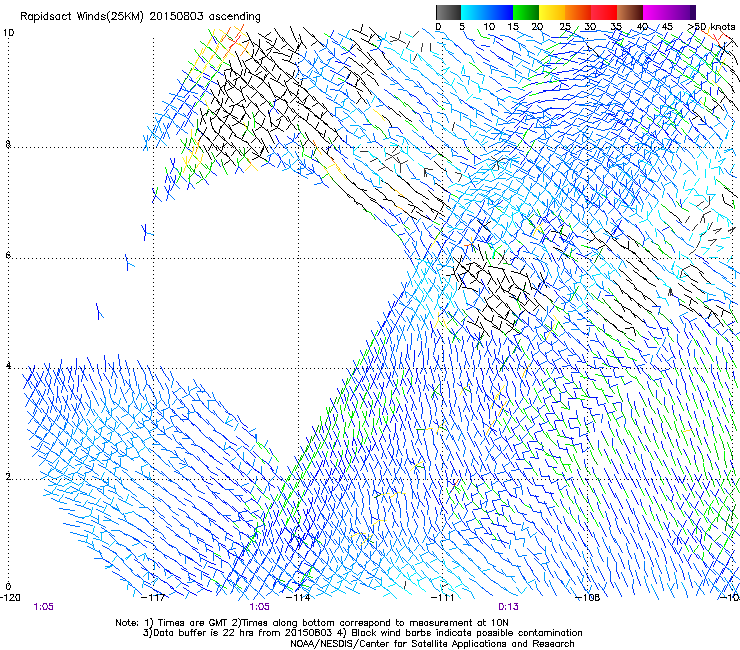740x650 pixels.
Task: Click latitude label 2 on left axis
Action: tap(8, 477)
